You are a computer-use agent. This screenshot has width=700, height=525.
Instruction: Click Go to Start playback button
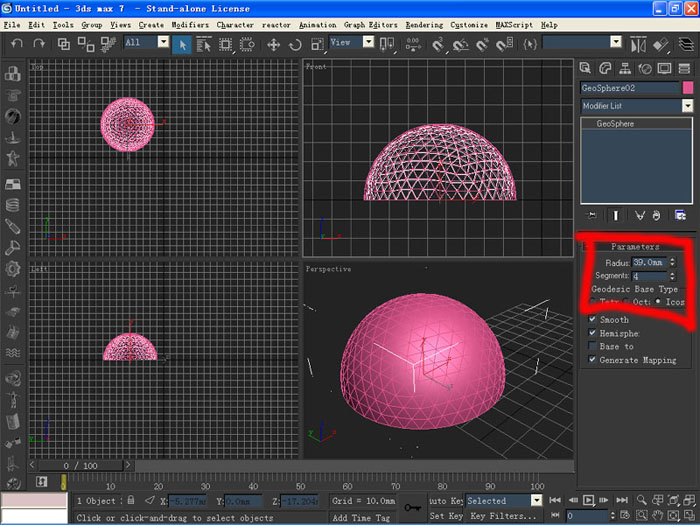(555, 500)
